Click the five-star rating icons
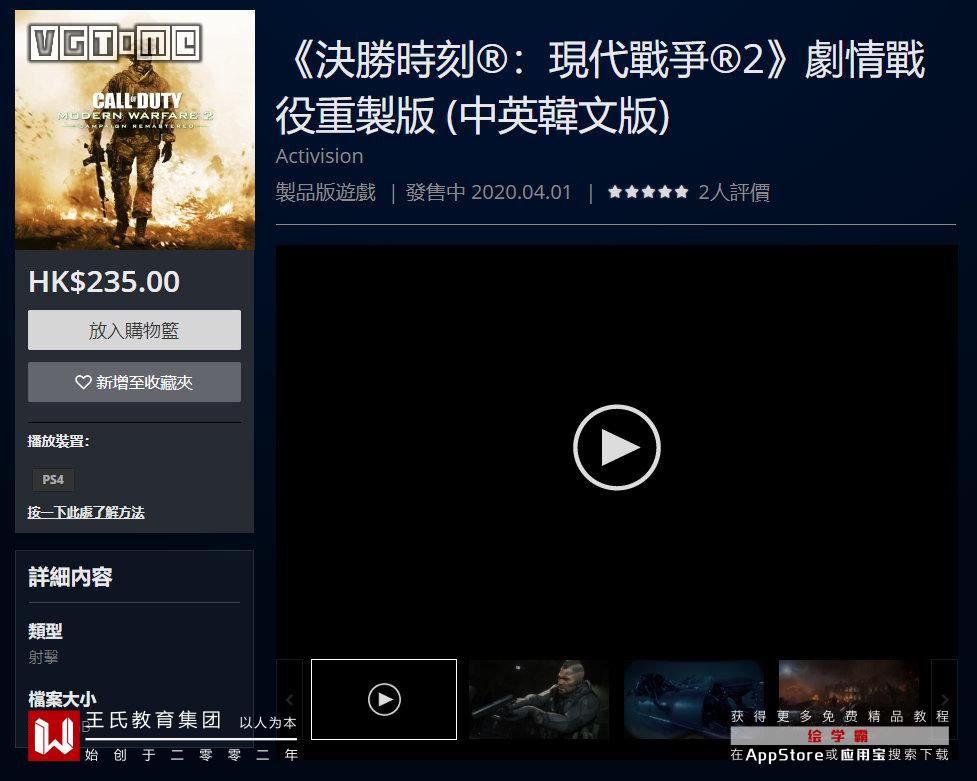This screenshot has height=781, width=977. [648, 192]
